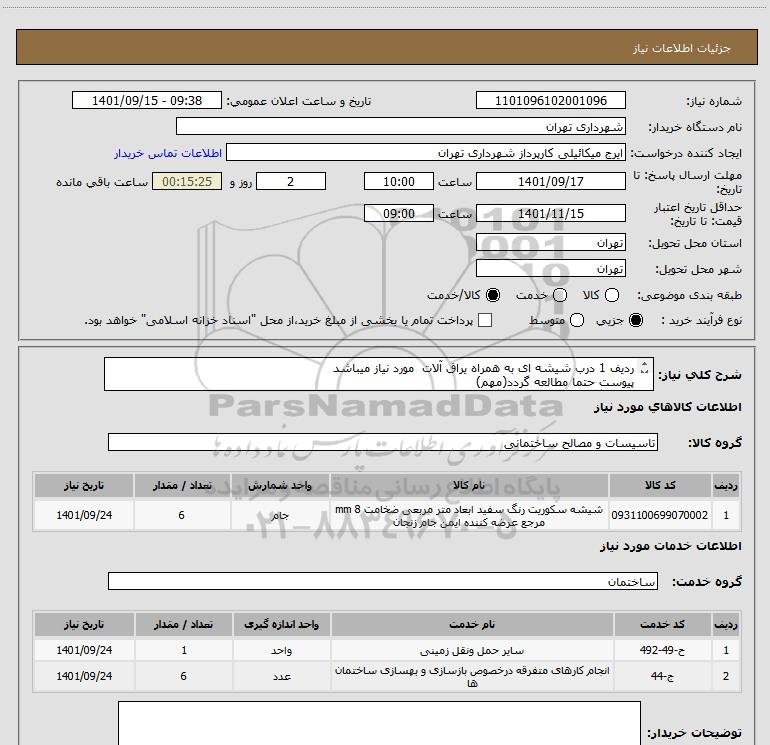770x745 pixels.
Task: Click goods group field تاسیسات و مصالح ساختمانی
Action: click(x=383, y=442)
